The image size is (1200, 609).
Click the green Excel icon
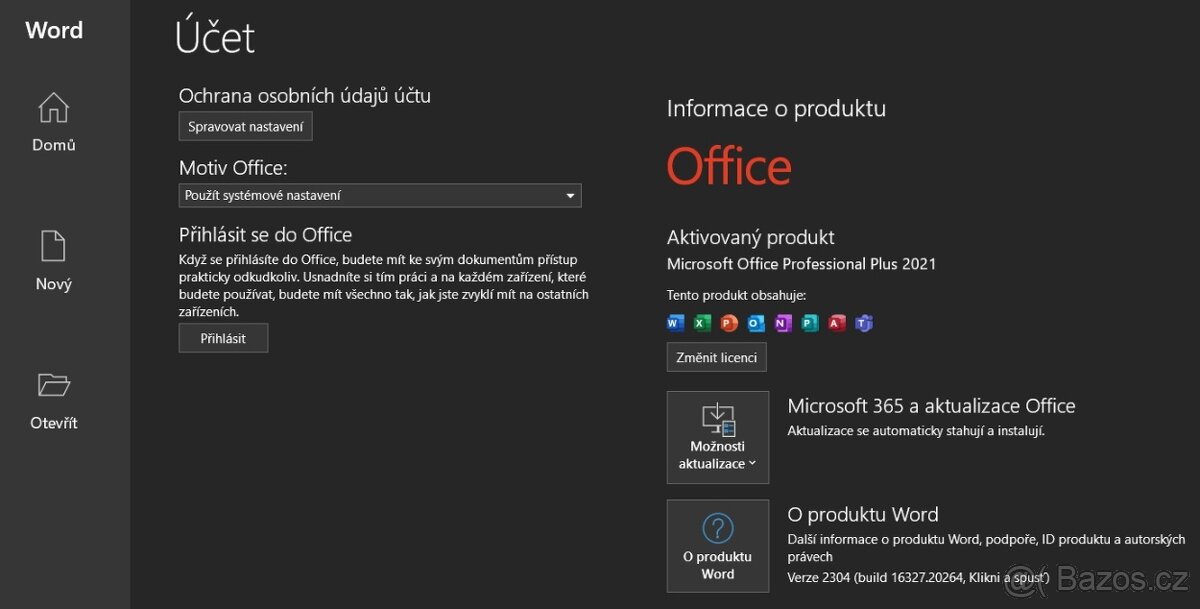(702, 322)
